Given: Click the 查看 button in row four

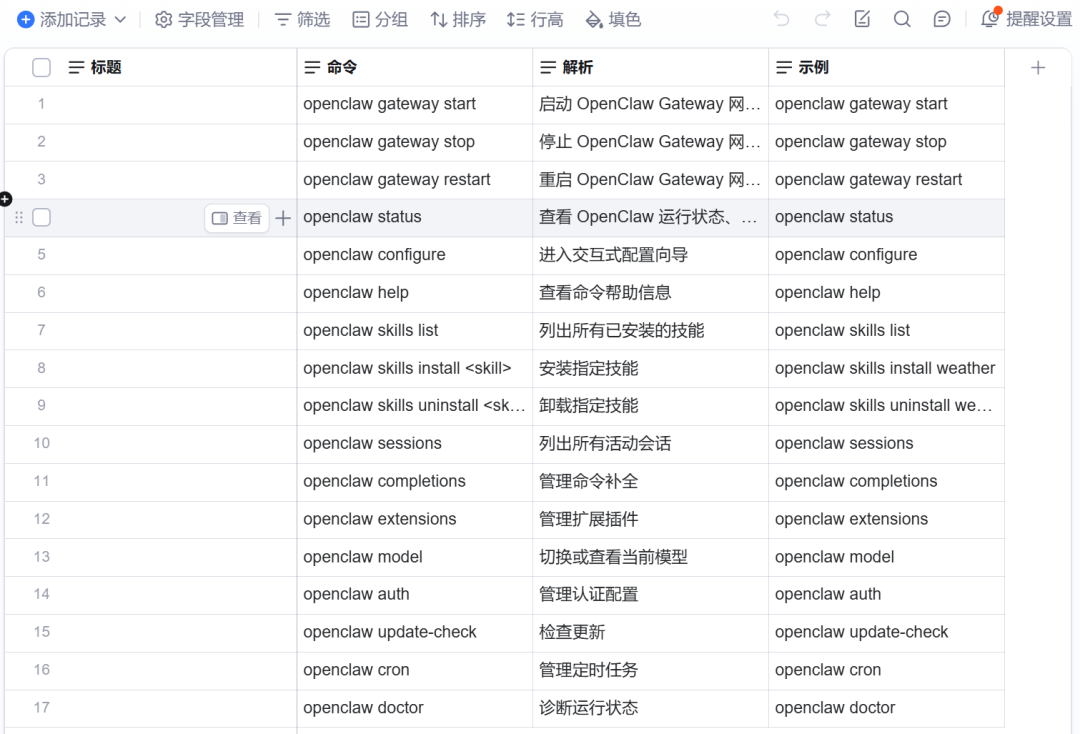Looking at the screenshot, I should 237,218.
